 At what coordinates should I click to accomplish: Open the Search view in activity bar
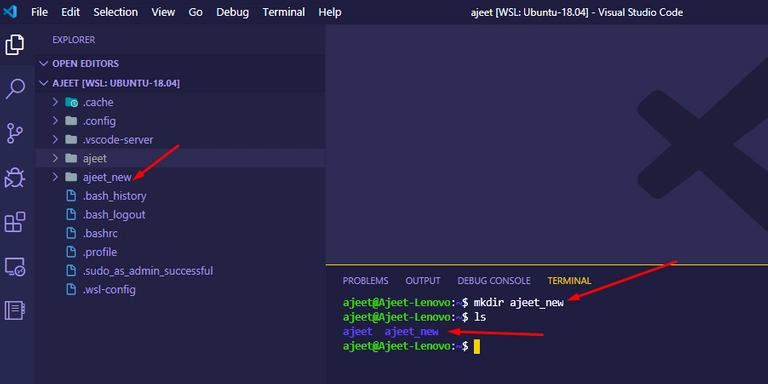(15, 89)
